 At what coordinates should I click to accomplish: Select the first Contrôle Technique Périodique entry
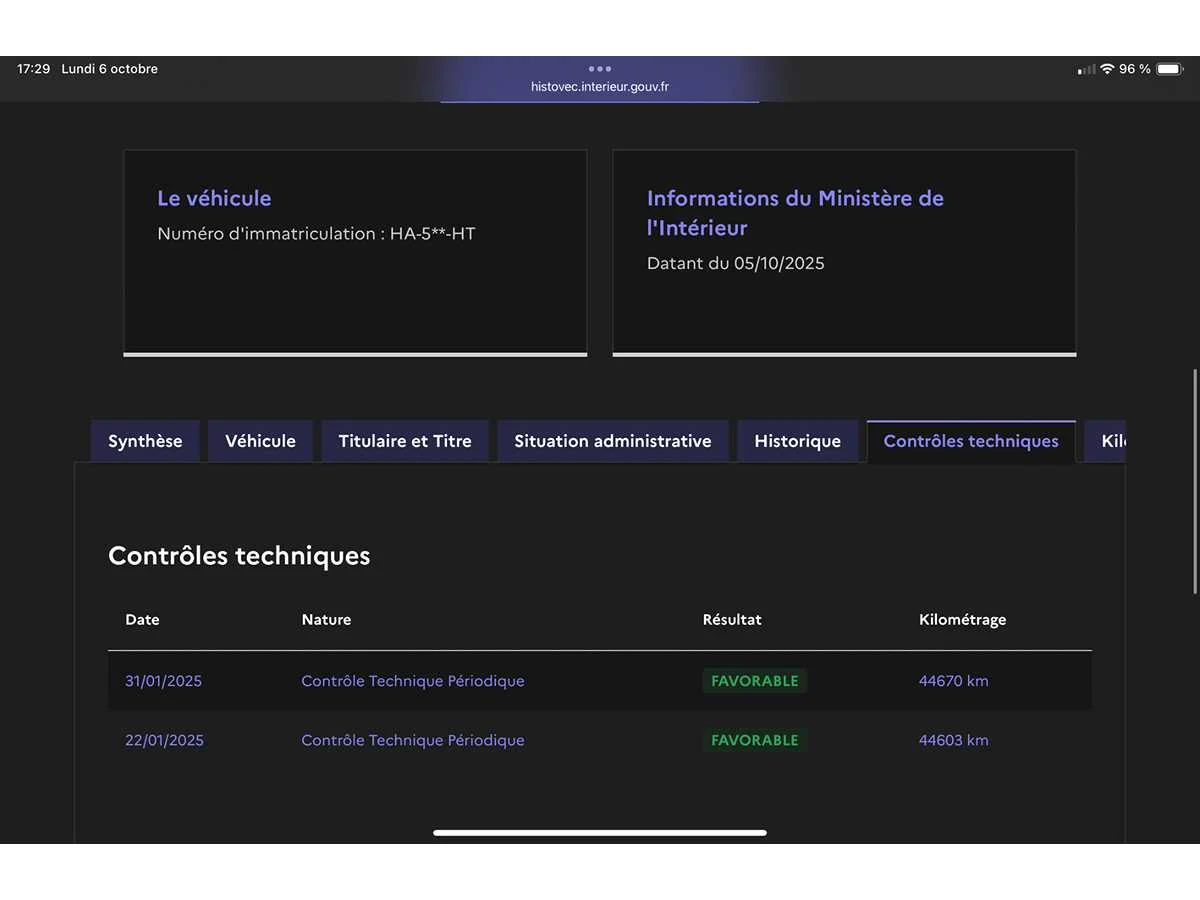point(412,681)
